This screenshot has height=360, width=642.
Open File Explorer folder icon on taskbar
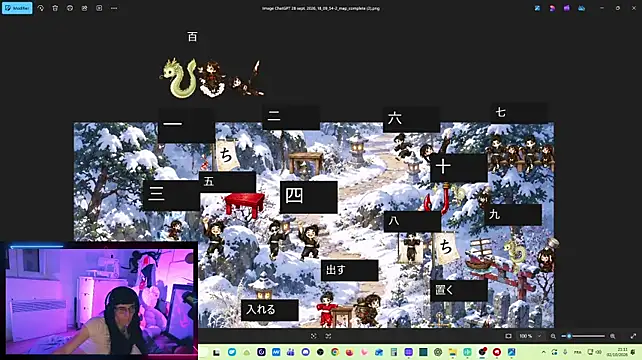(452, 352)
